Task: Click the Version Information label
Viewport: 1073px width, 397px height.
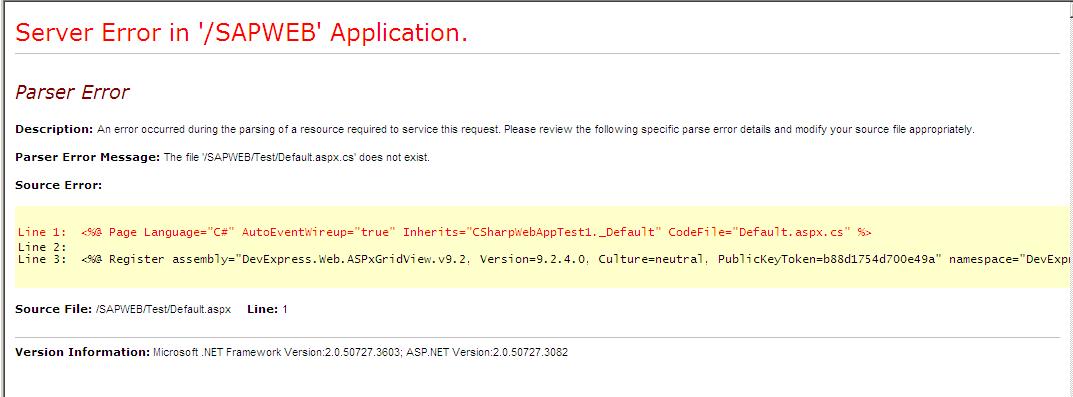Action: [x=82, y=353]
